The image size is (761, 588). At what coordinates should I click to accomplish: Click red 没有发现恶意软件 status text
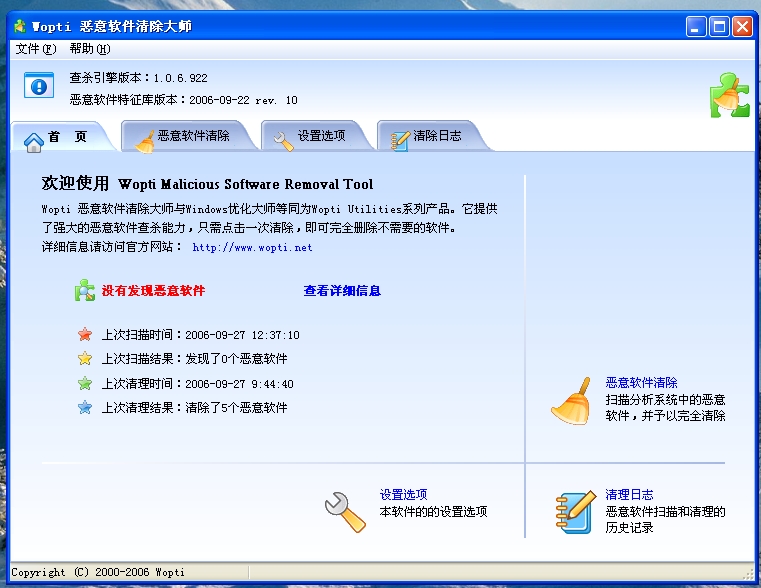coord(153,291)
